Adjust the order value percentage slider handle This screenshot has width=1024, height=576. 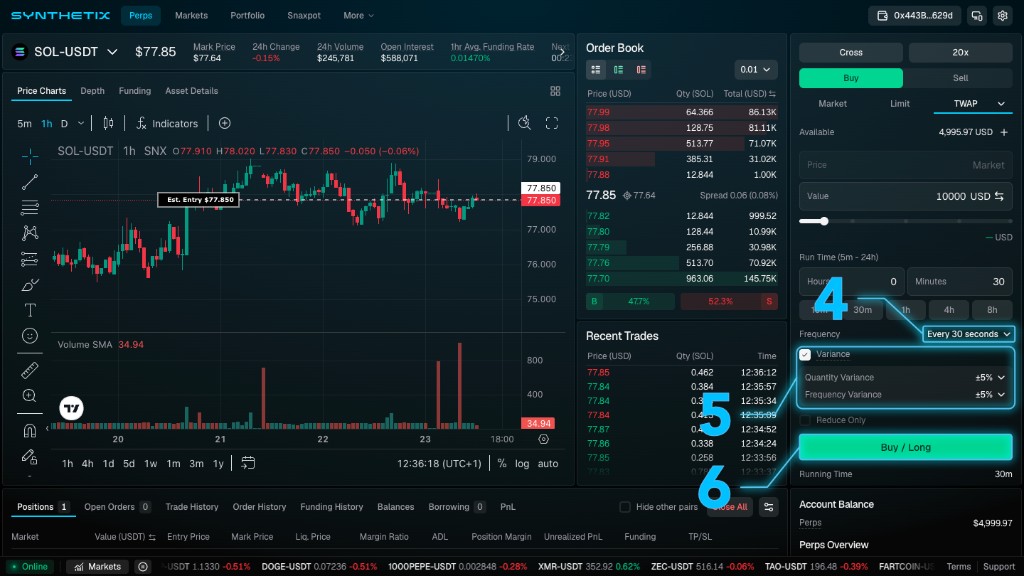(x=824, y=221)
